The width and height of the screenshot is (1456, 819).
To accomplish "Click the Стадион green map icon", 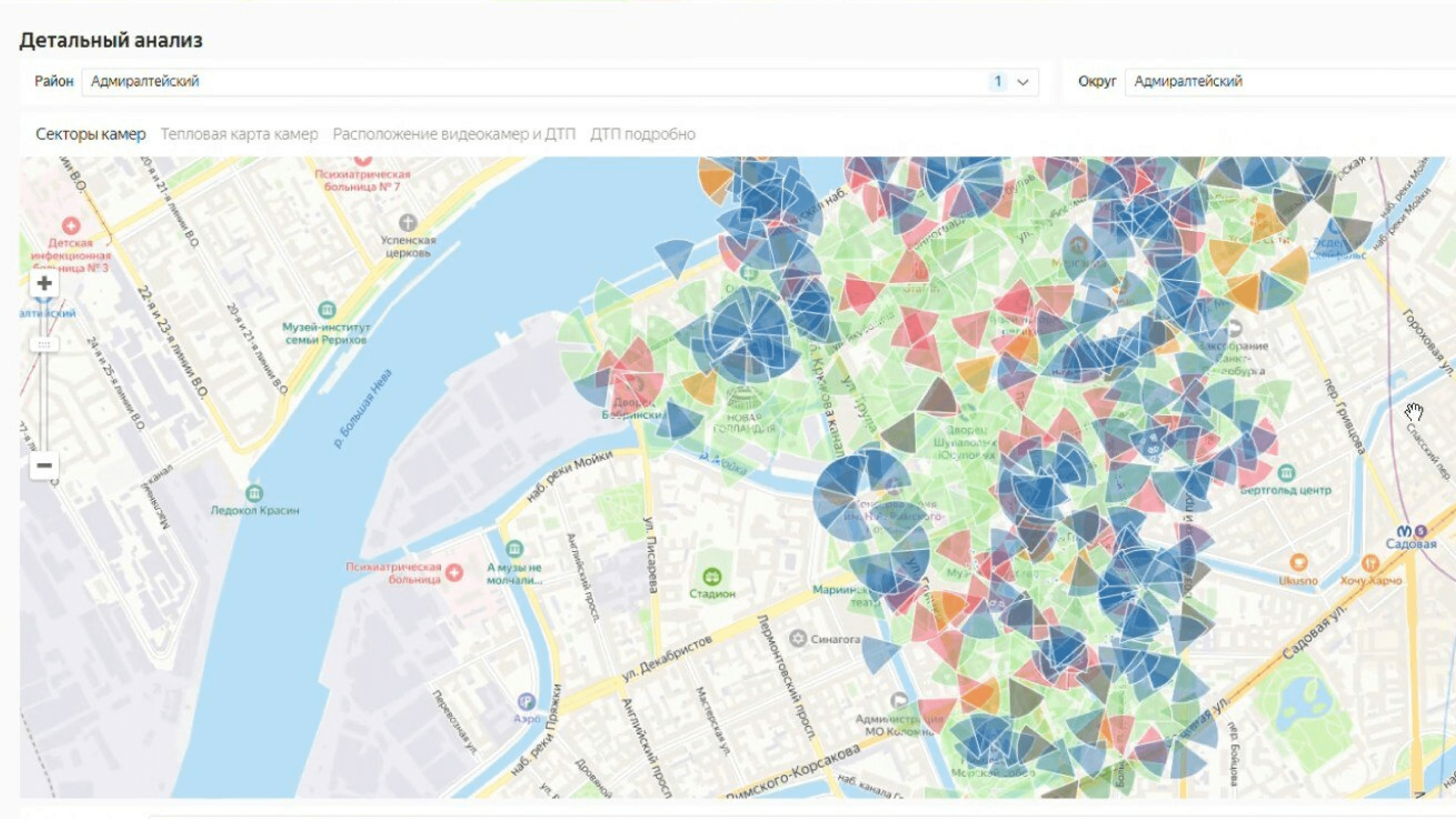I will point(712,577).
